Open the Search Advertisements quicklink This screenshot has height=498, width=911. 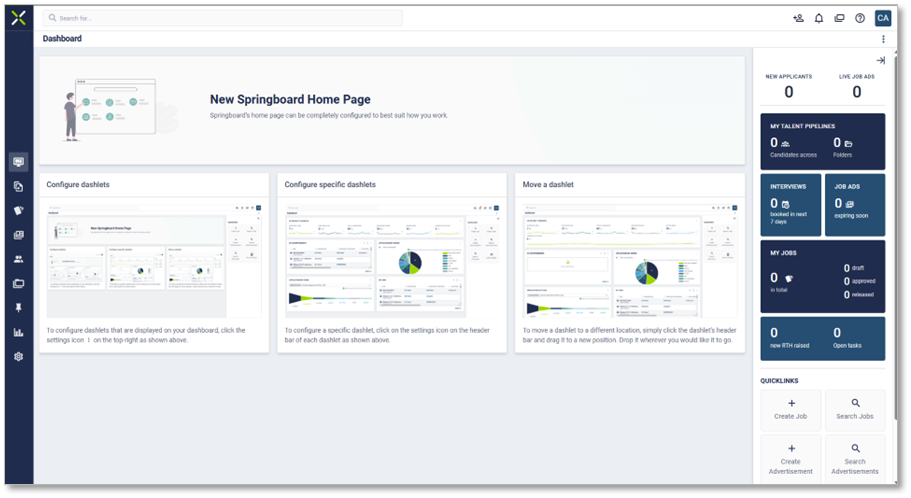pyautogui.click(x=855, y=458)
